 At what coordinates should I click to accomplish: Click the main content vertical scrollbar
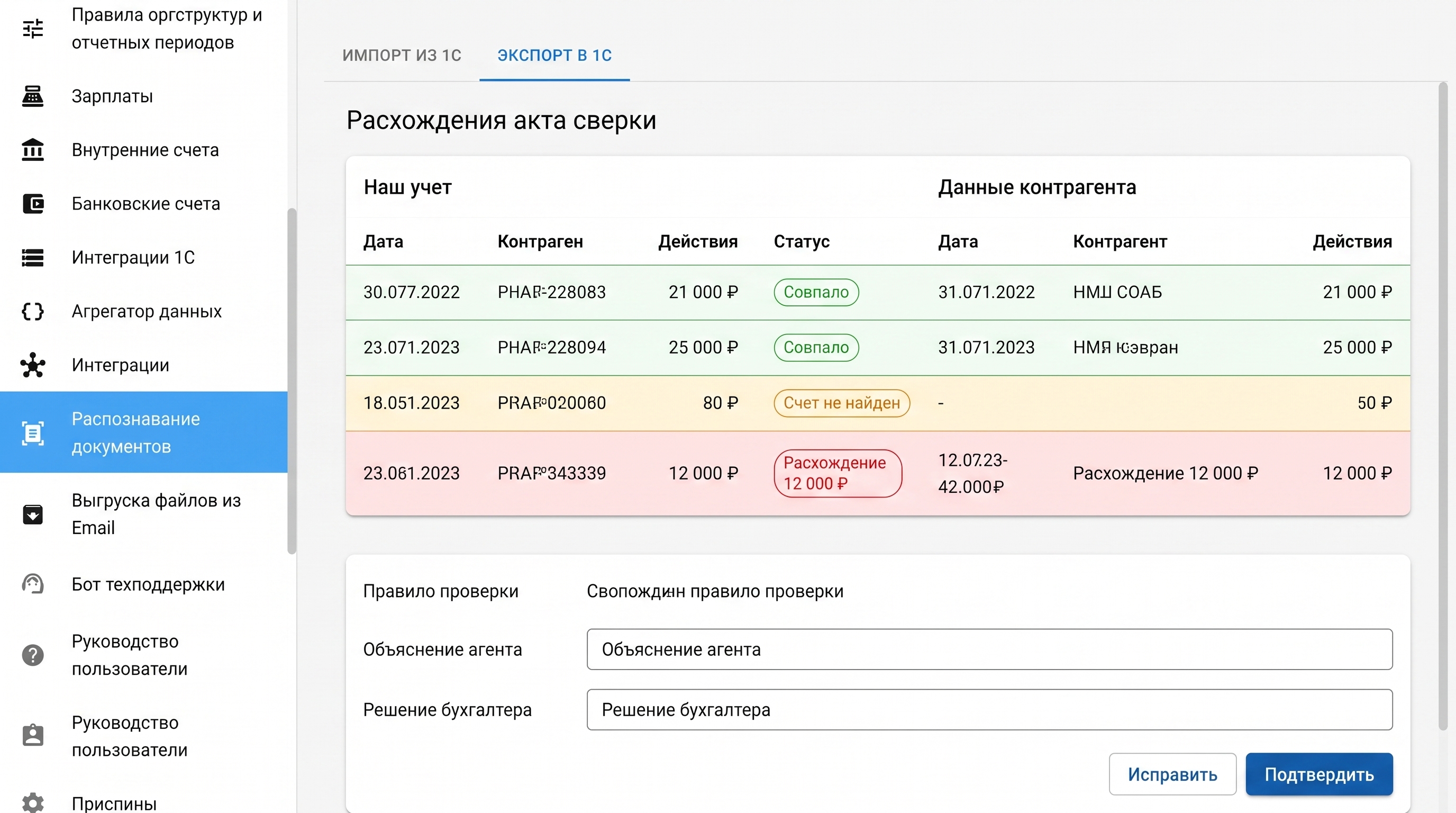click(1442, 406)
